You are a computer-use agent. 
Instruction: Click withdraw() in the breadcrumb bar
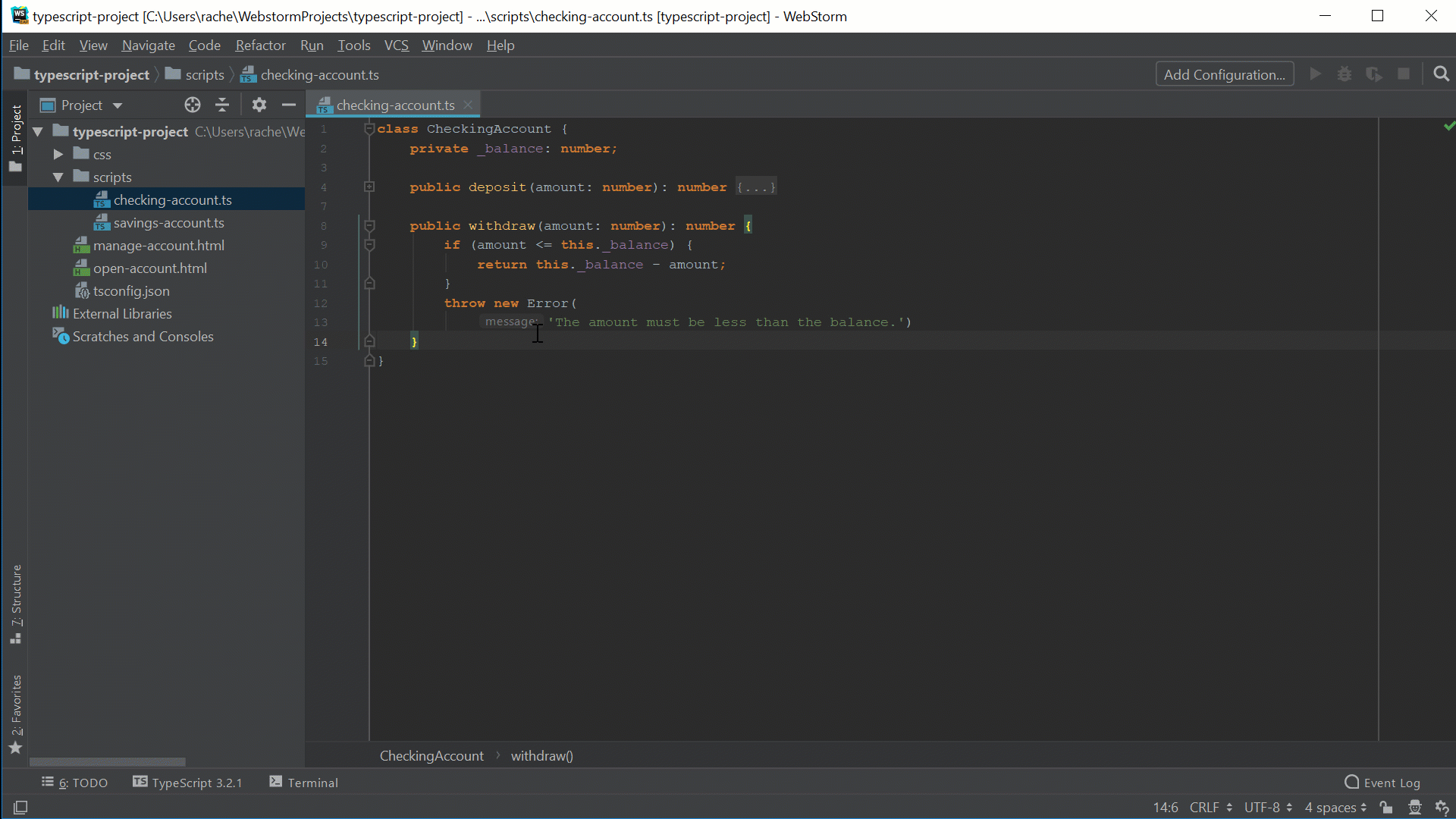tap(541, 755)
